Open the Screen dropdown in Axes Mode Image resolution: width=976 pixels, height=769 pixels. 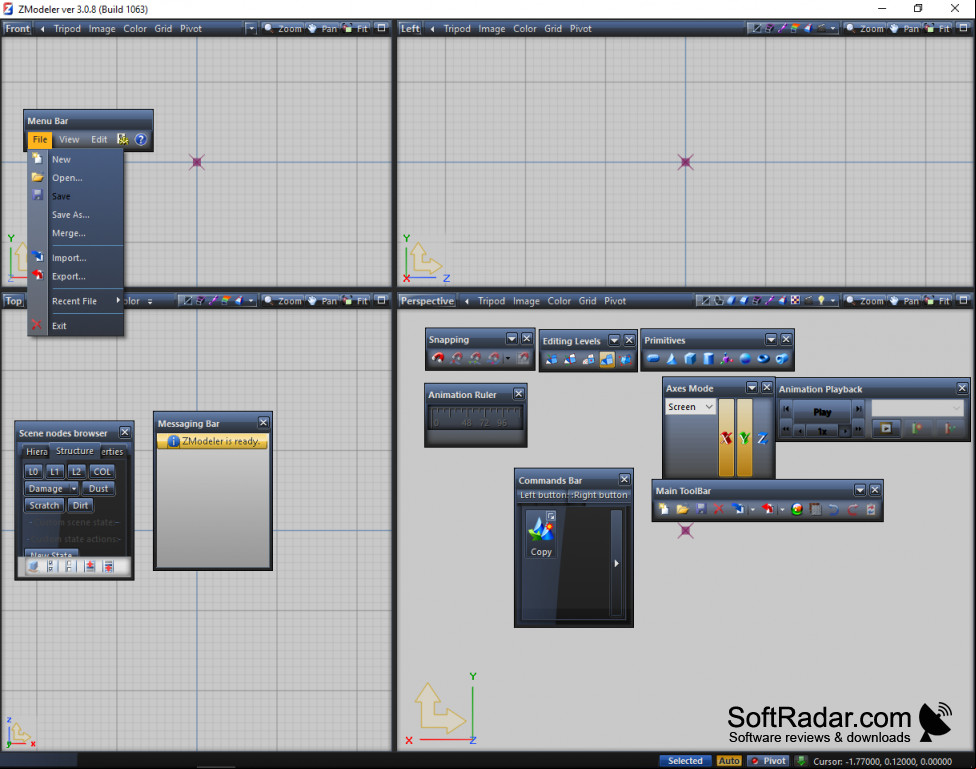[x=690, y=407]
